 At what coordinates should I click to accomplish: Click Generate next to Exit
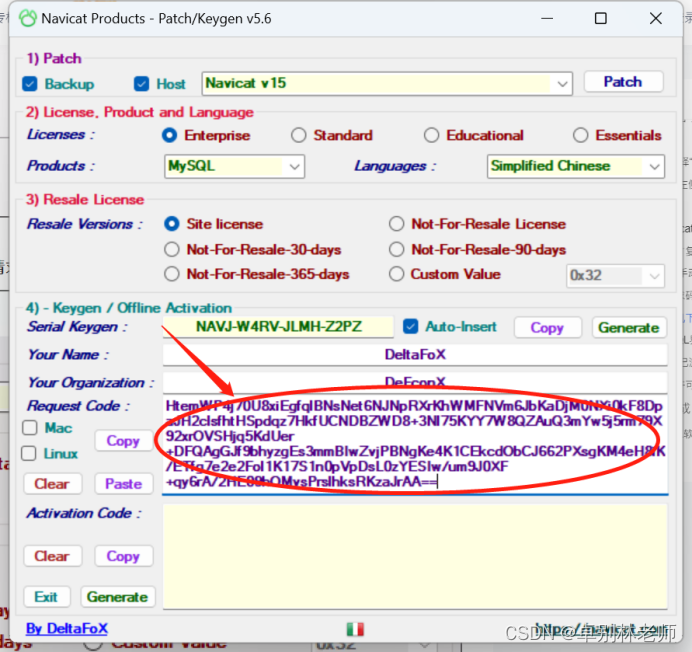tap(117, 597)
